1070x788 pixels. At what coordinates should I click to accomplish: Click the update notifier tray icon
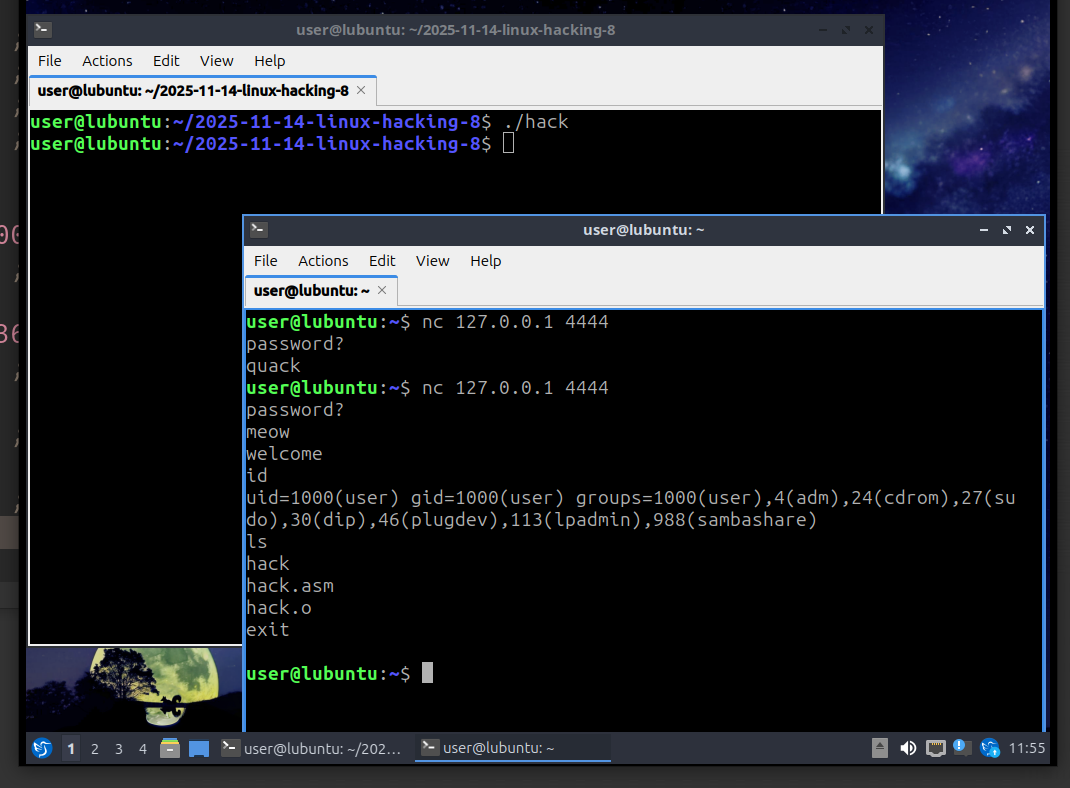pyautogui.click(x=990, y=748)
